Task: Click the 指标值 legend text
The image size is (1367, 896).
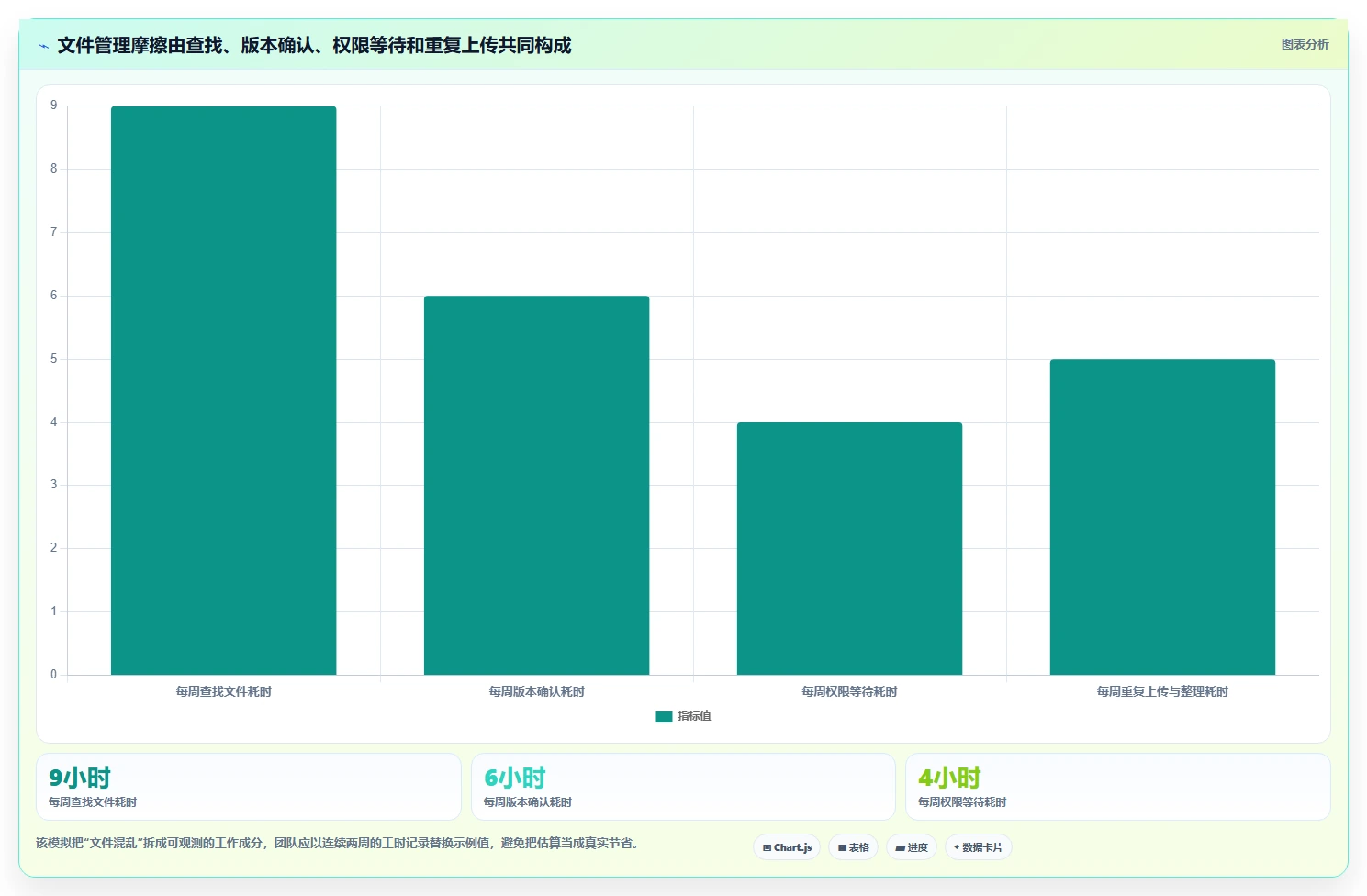Action: coord(694,716)
